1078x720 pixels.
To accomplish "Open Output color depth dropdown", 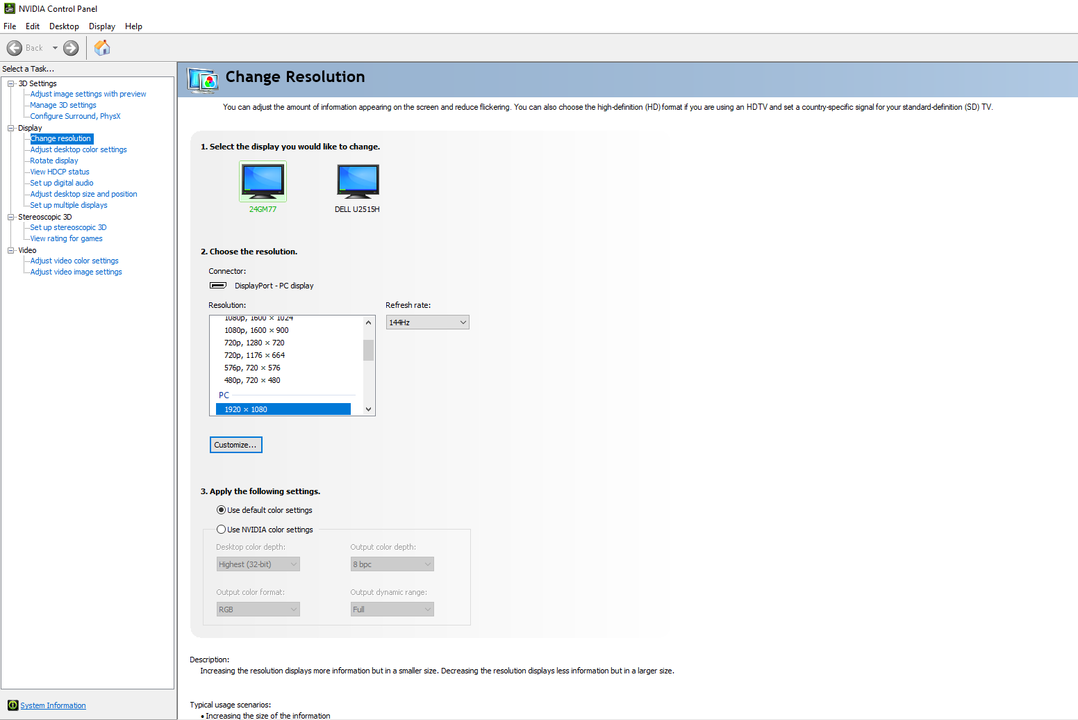I will 392,565.
